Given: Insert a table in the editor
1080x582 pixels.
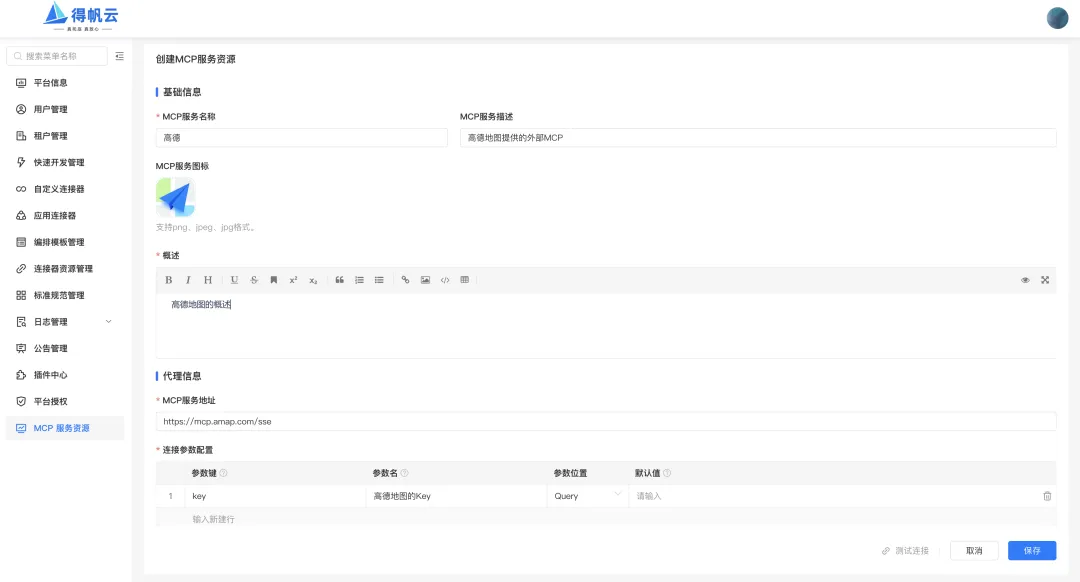Looking at the screenshot, I should (x=464, y=280).
